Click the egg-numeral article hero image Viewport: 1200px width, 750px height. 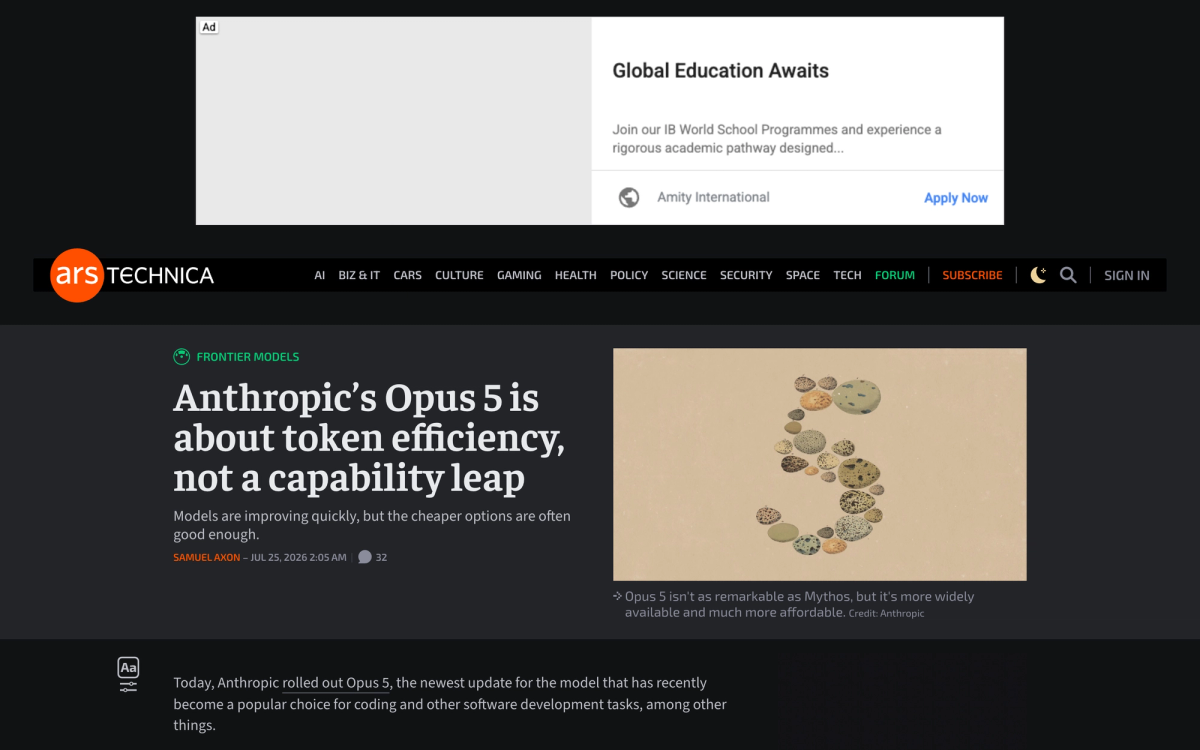click(820, 464)
